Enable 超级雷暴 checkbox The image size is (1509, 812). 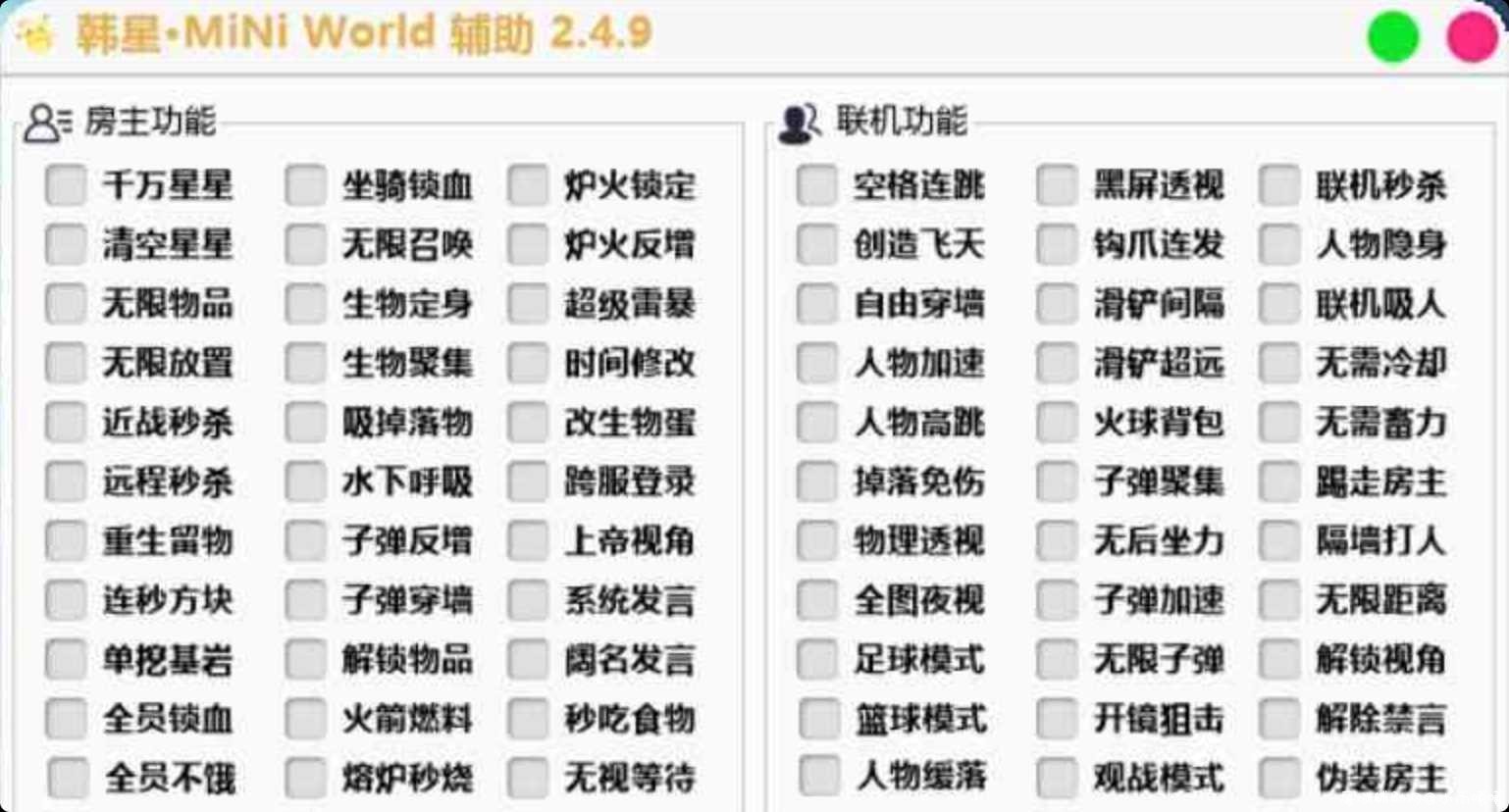529,304
